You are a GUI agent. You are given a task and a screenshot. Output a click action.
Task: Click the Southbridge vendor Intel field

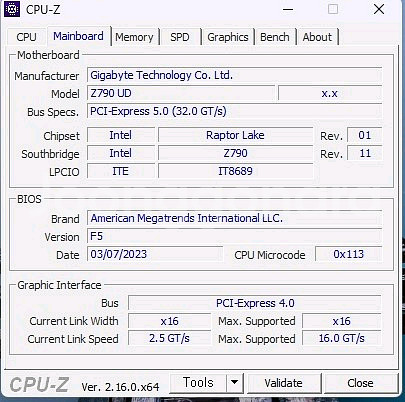pos(121,153)
